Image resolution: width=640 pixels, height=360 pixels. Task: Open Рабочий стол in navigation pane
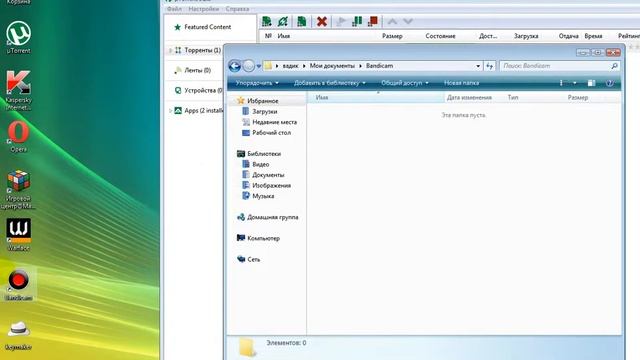[266, 133]
